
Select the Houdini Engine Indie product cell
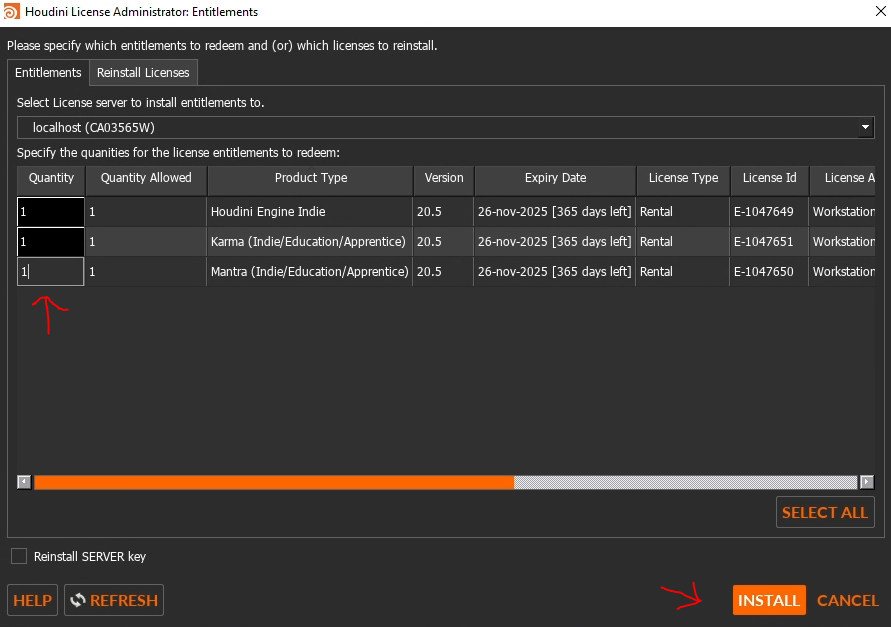[x=310, y=211]
